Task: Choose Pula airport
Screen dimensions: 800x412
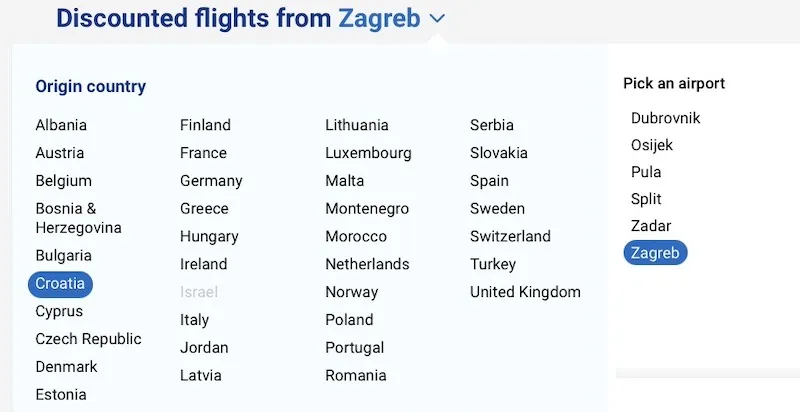Action: coord(646,172)
